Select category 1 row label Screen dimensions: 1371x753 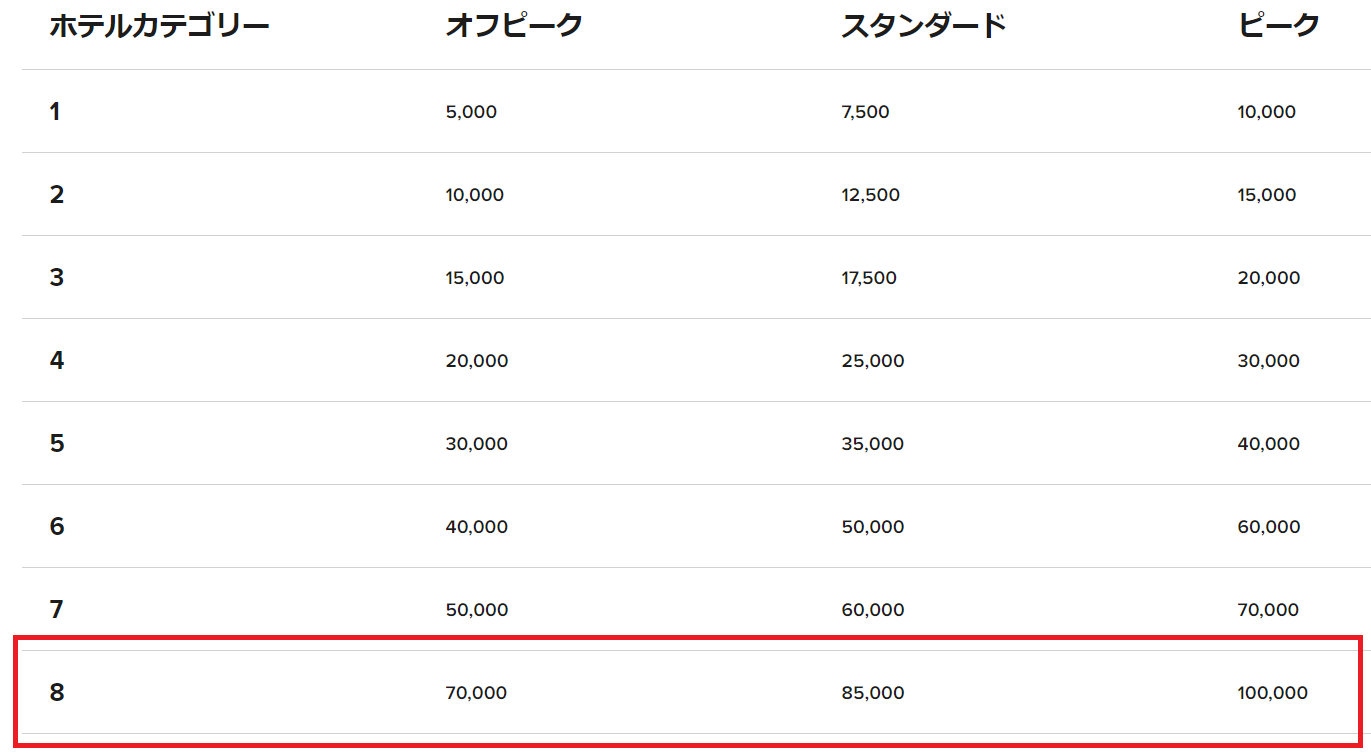click(x=56, y=112)
